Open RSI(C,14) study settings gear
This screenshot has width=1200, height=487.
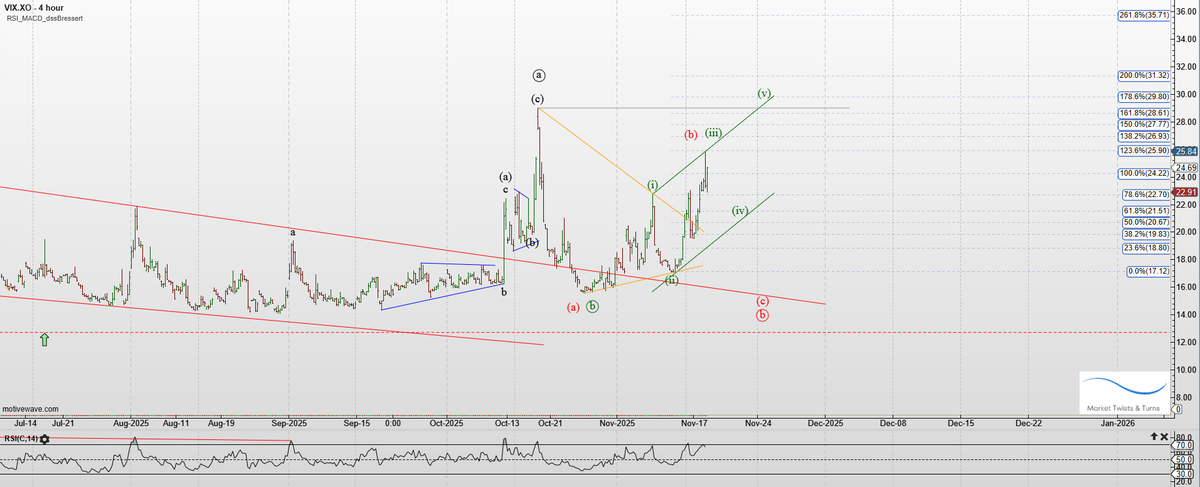(44, 439)
